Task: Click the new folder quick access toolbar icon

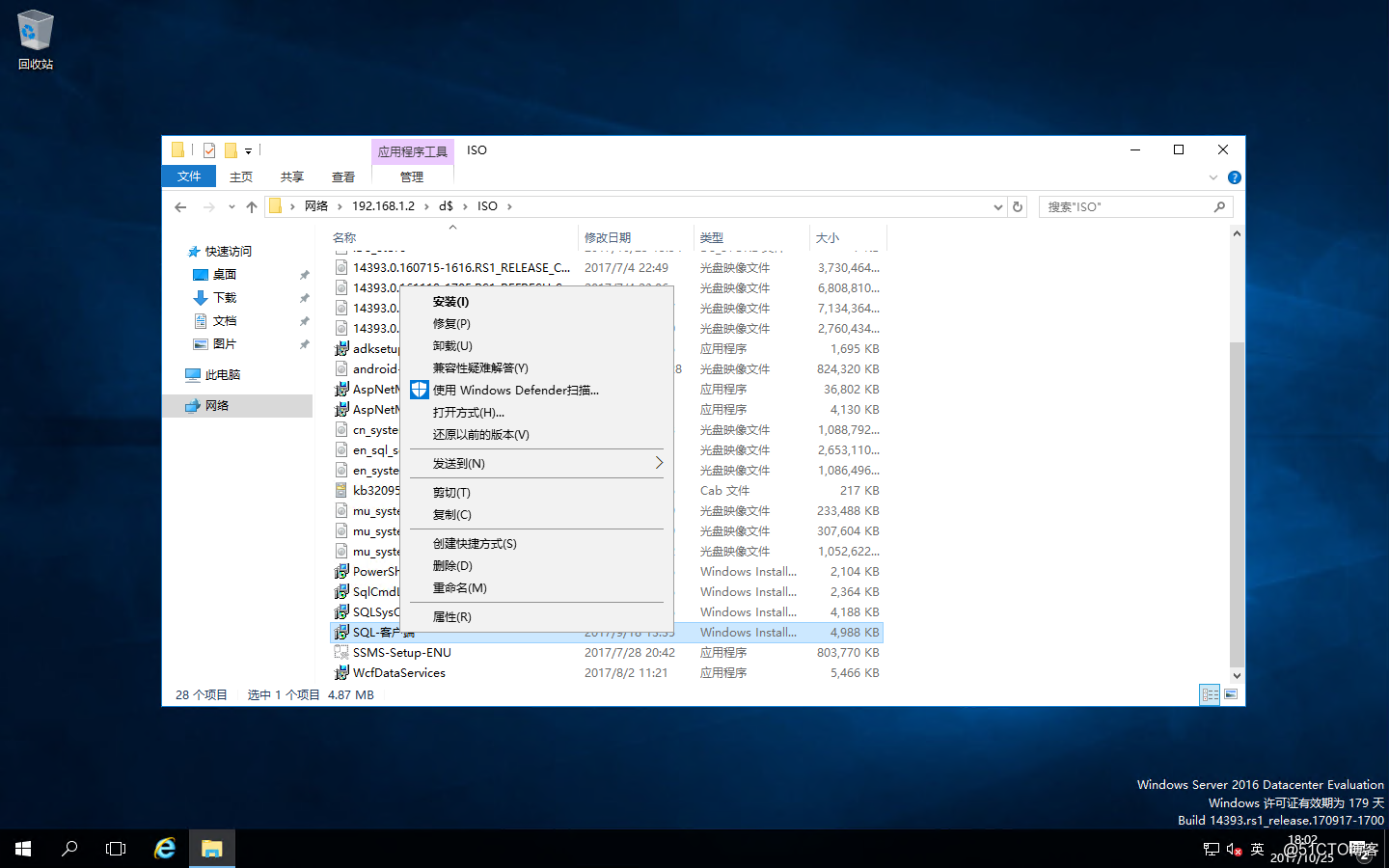Action: 231,150
